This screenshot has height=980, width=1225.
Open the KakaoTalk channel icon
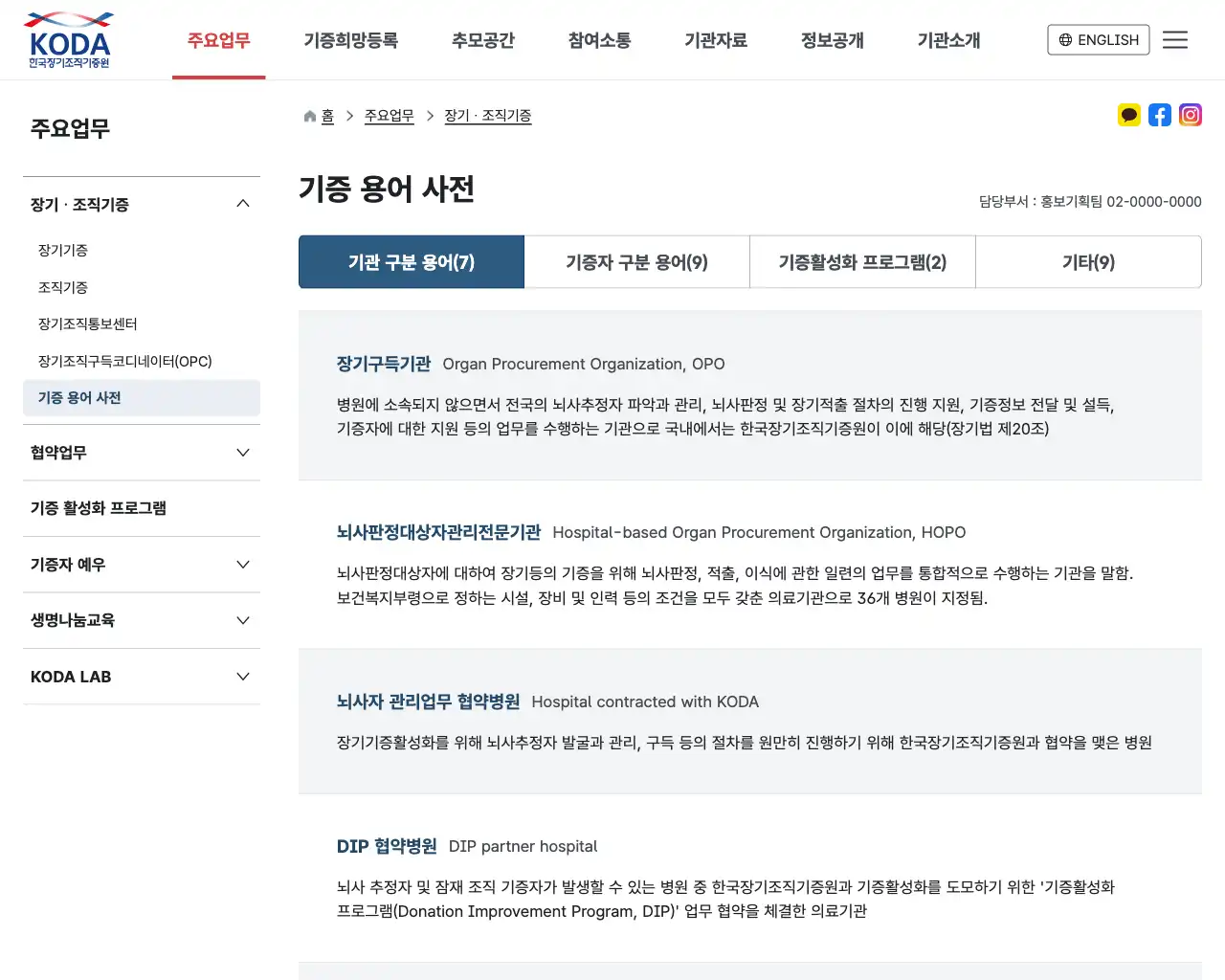point(1129,115)
